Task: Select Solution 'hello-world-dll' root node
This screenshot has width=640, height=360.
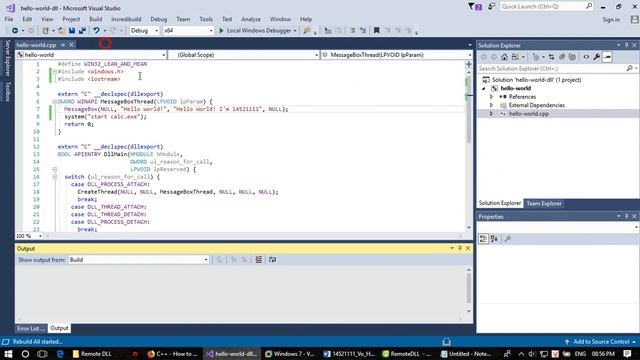Action: coord(536,80)
